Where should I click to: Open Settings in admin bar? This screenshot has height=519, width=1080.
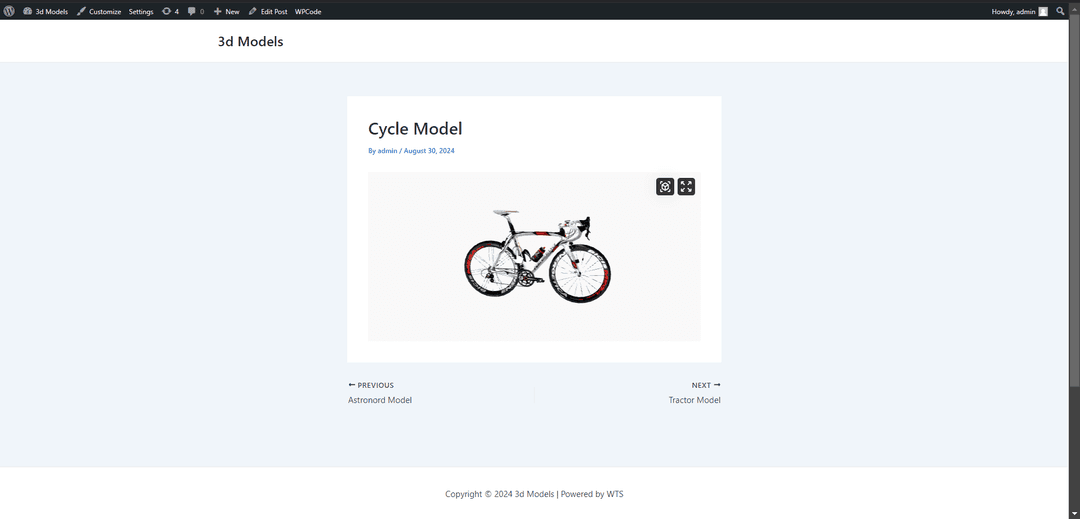pyautogui.click(x=141, y=12)
